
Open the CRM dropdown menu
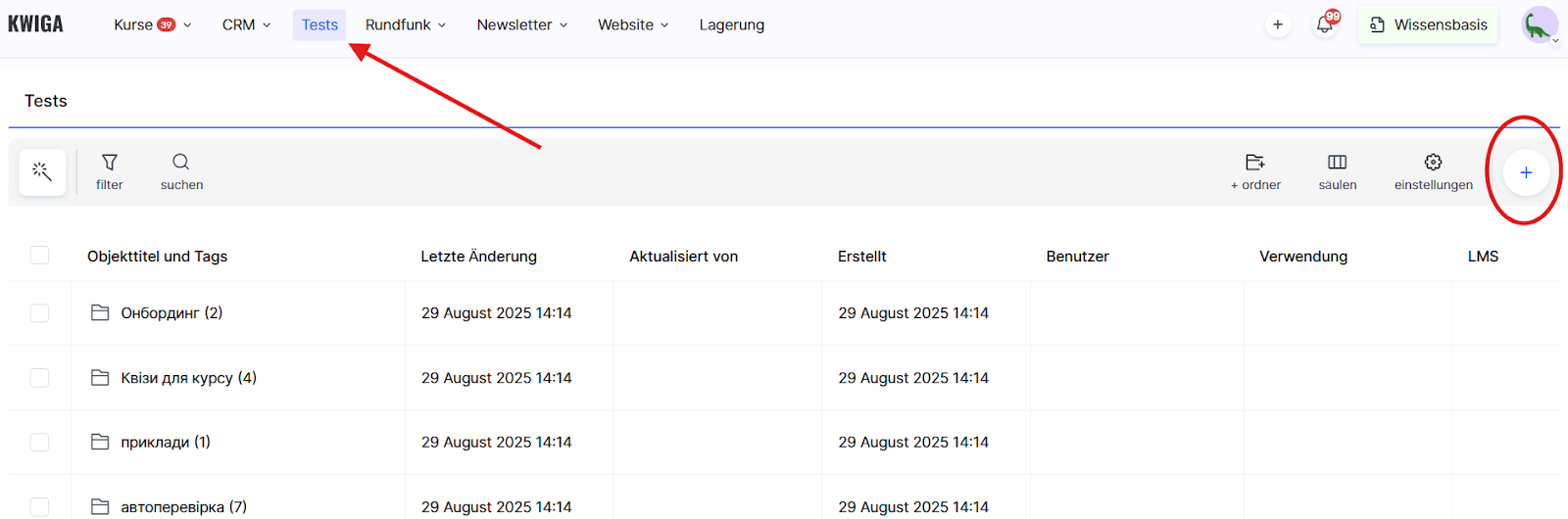click(246, 25)
